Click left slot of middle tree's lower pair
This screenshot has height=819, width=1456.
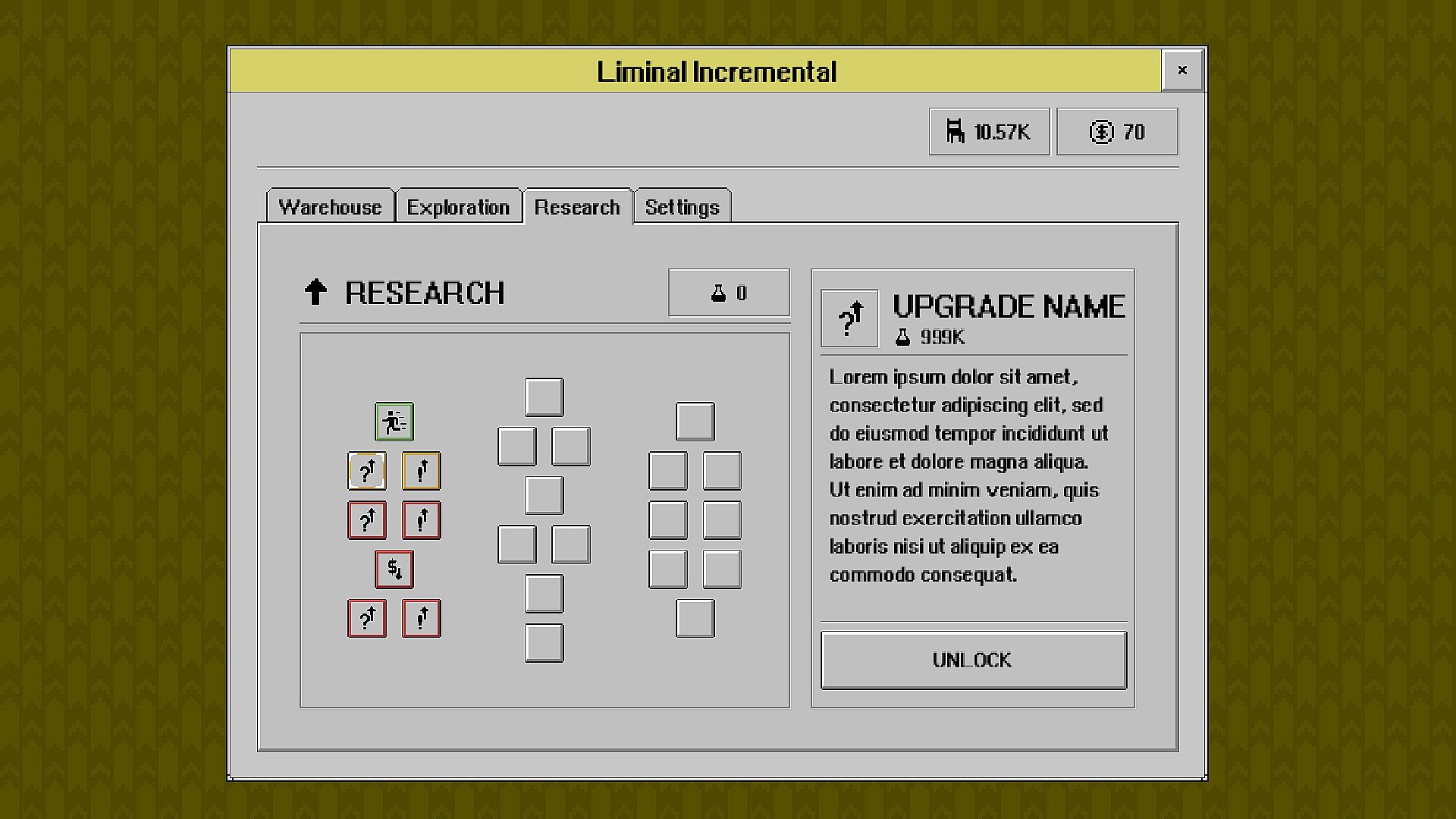click(x=517, y=545)
